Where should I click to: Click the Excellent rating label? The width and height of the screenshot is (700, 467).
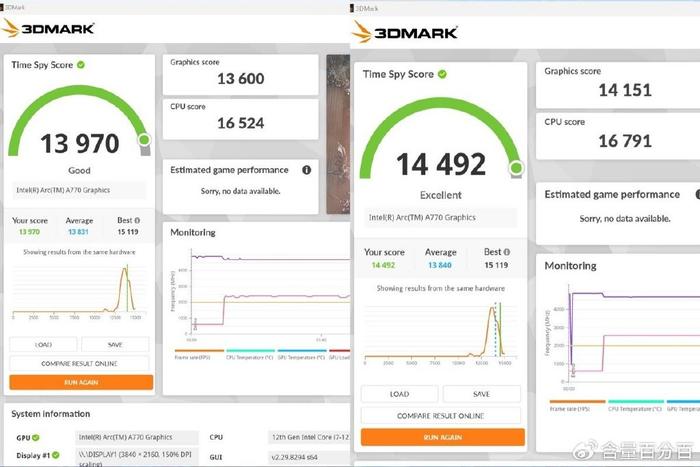tap(441, 195)
